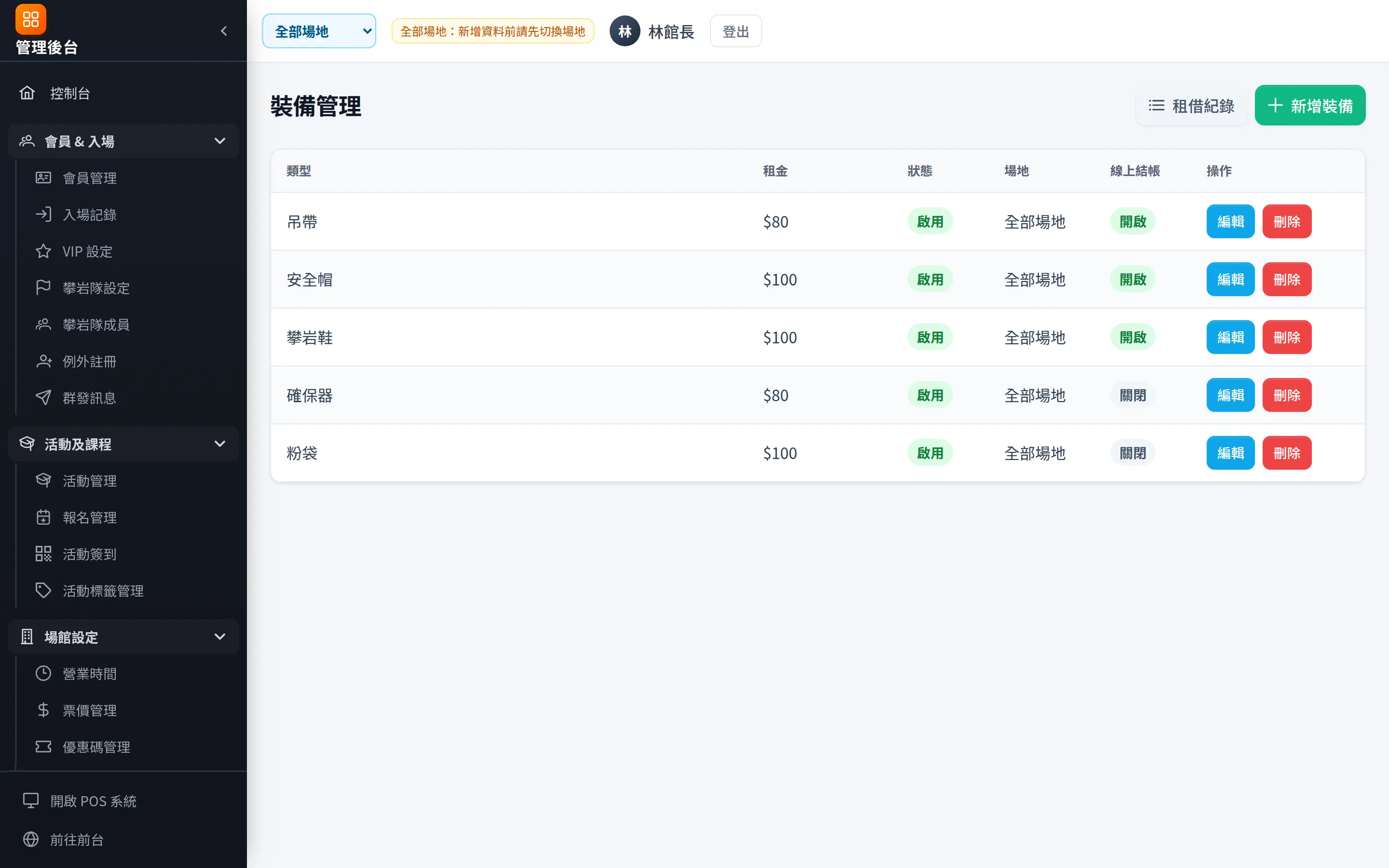Click the 登出 button
Image resolution: width=1389 pixels, height=868 pixels.
tap(735, 31)
